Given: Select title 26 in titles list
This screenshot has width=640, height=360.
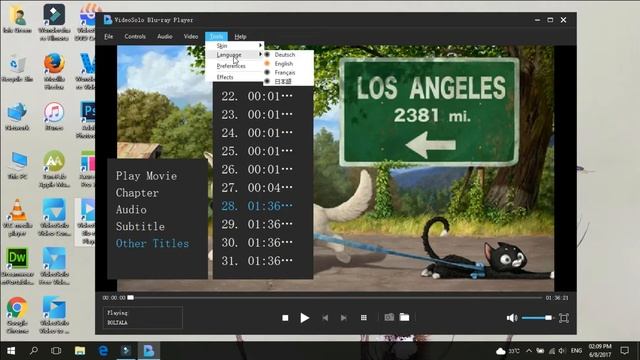Looking at the screenshot, I should 257,169.
